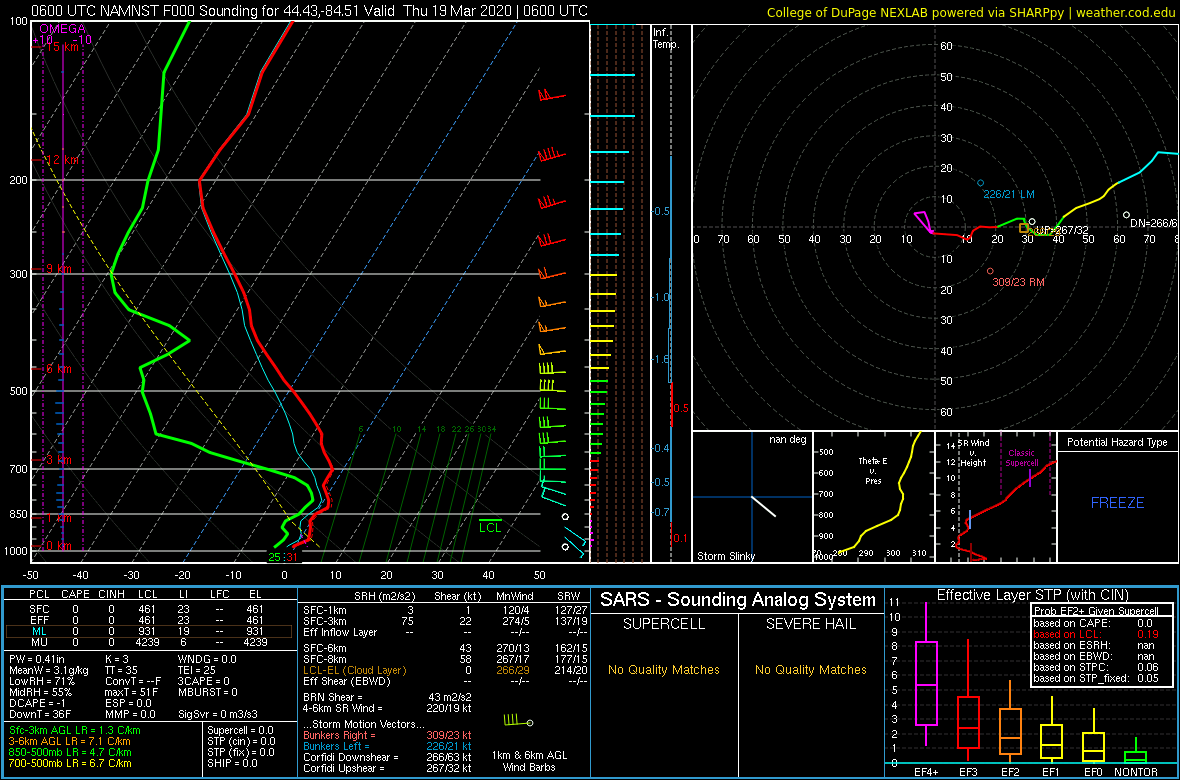Click the 850 pressure level label
This screenshot has width=1180, height=780.
16,515
